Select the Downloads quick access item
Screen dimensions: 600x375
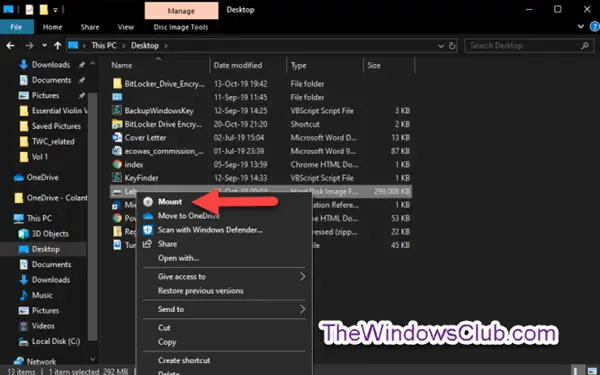51,65
